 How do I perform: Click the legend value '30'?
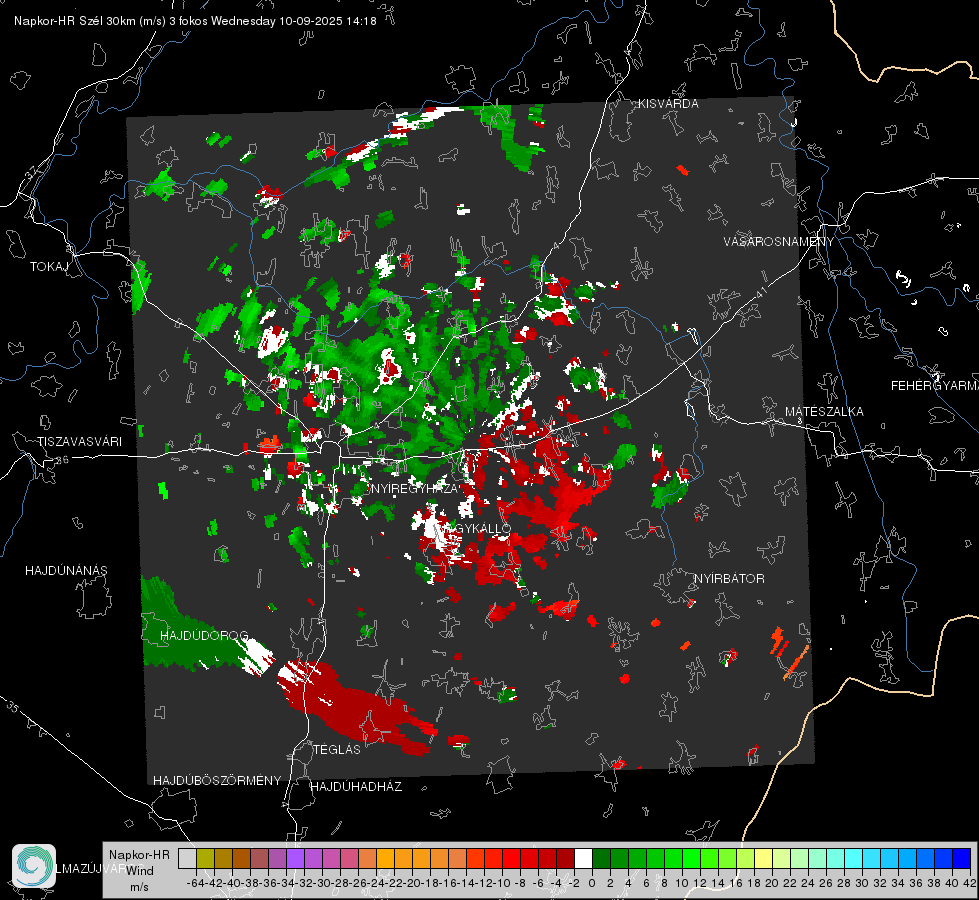[x=862, y=883]
